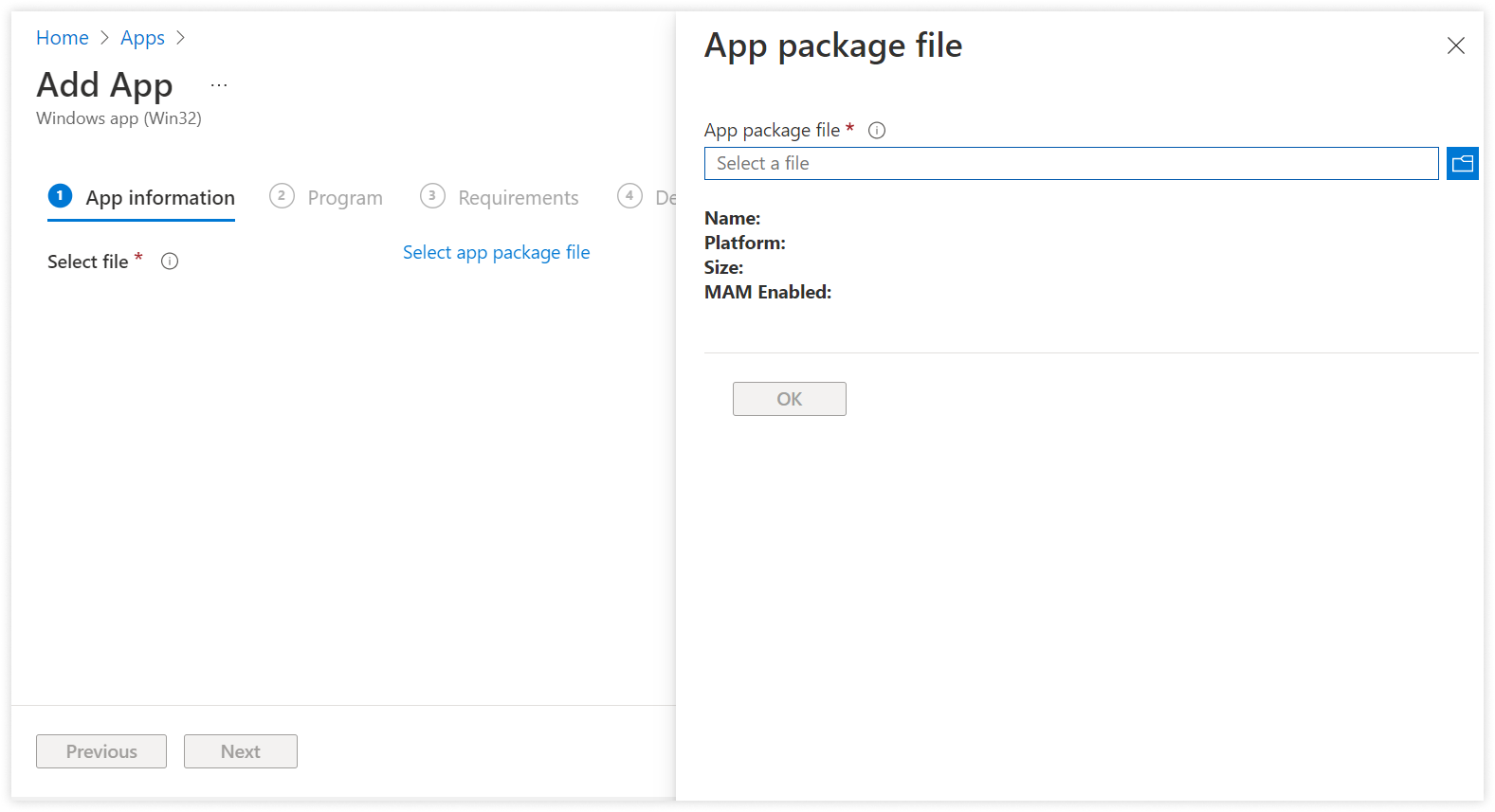Click the step 4 number circle
The height and width of the screenshot is (812, 1495).
[x=629, y=196]
